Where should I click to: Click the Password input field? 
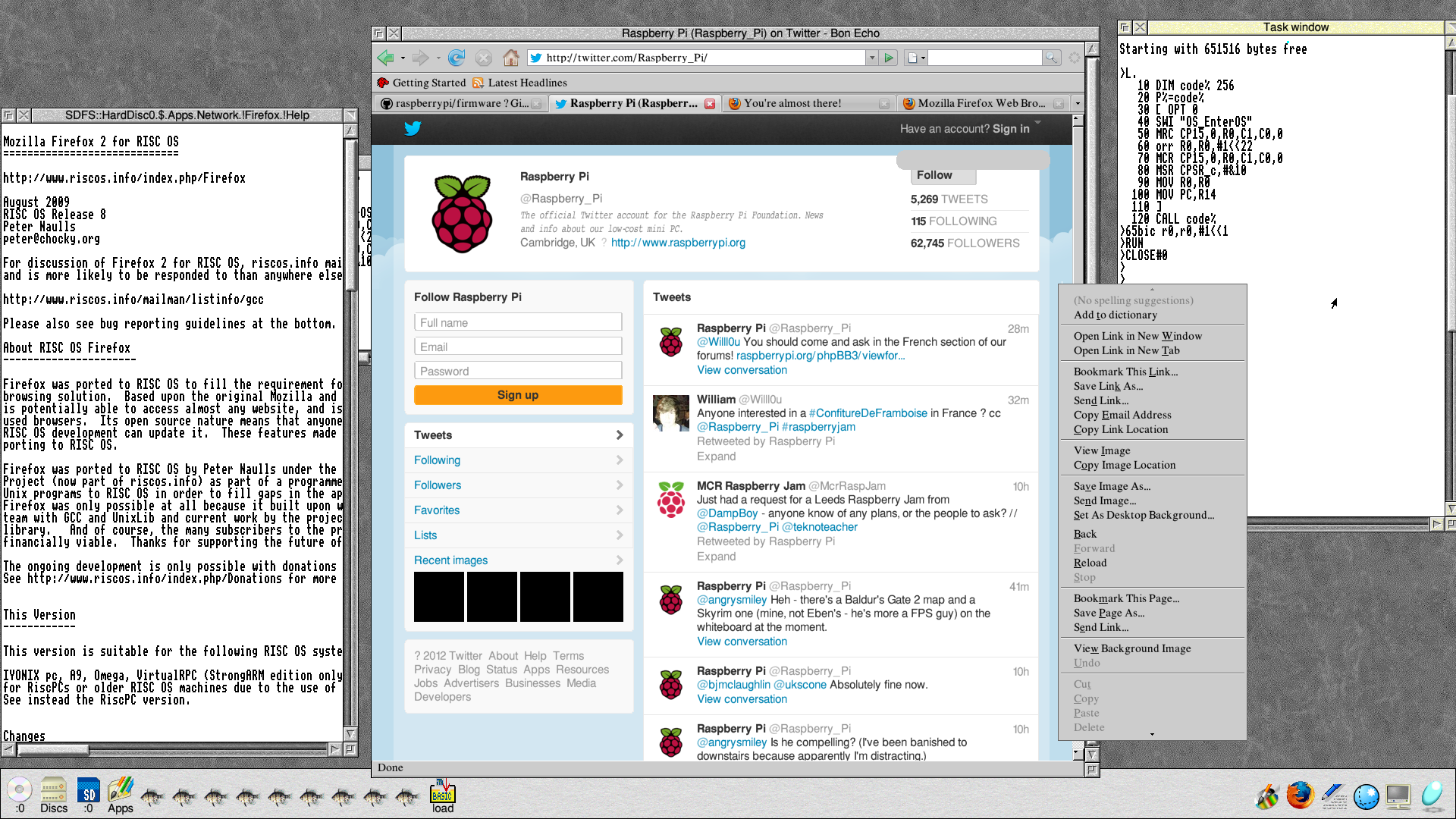point(518,371)
